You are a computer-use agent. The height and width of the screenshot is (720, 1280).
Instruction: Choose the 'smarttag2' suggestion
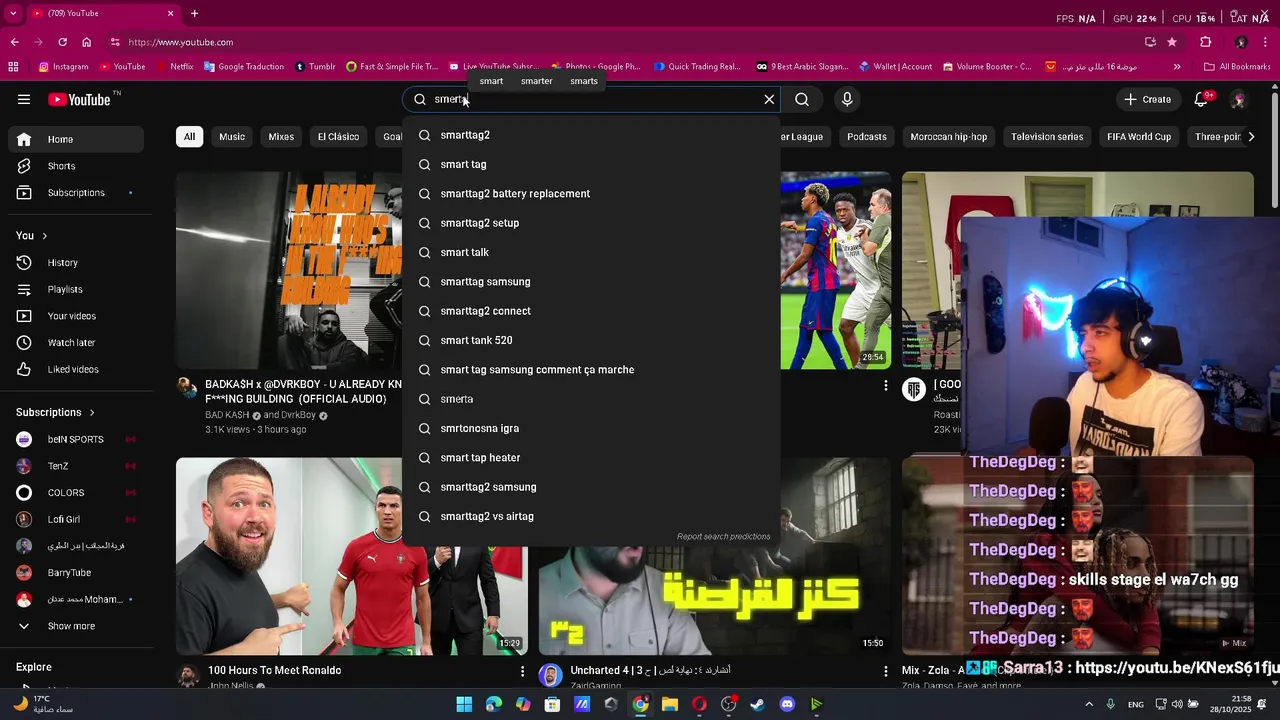coord(591,135)
